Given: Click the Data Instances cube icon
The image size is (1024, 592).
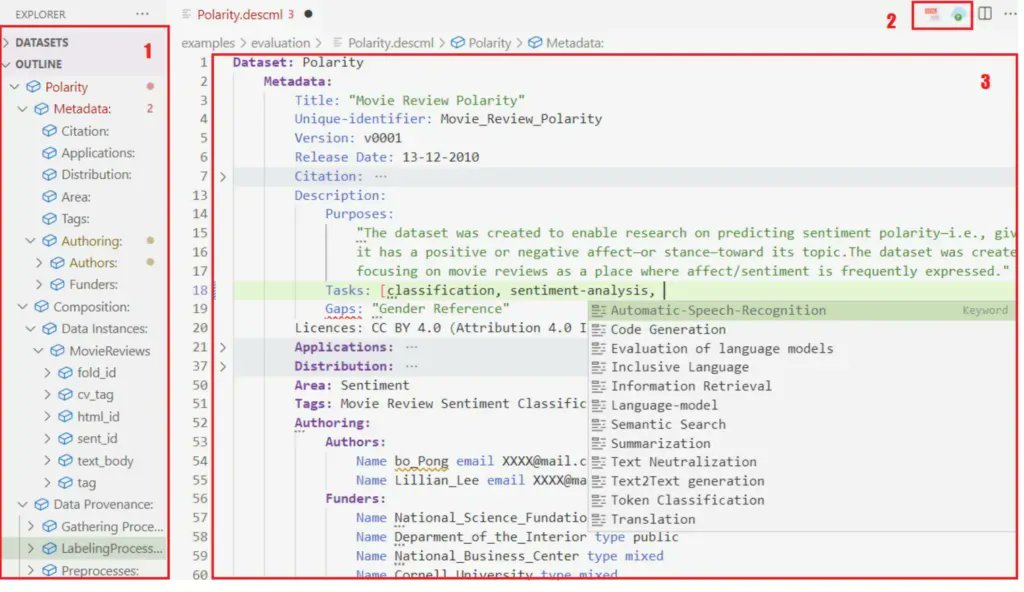Looking at the screenshot, I should pos(50,329).
